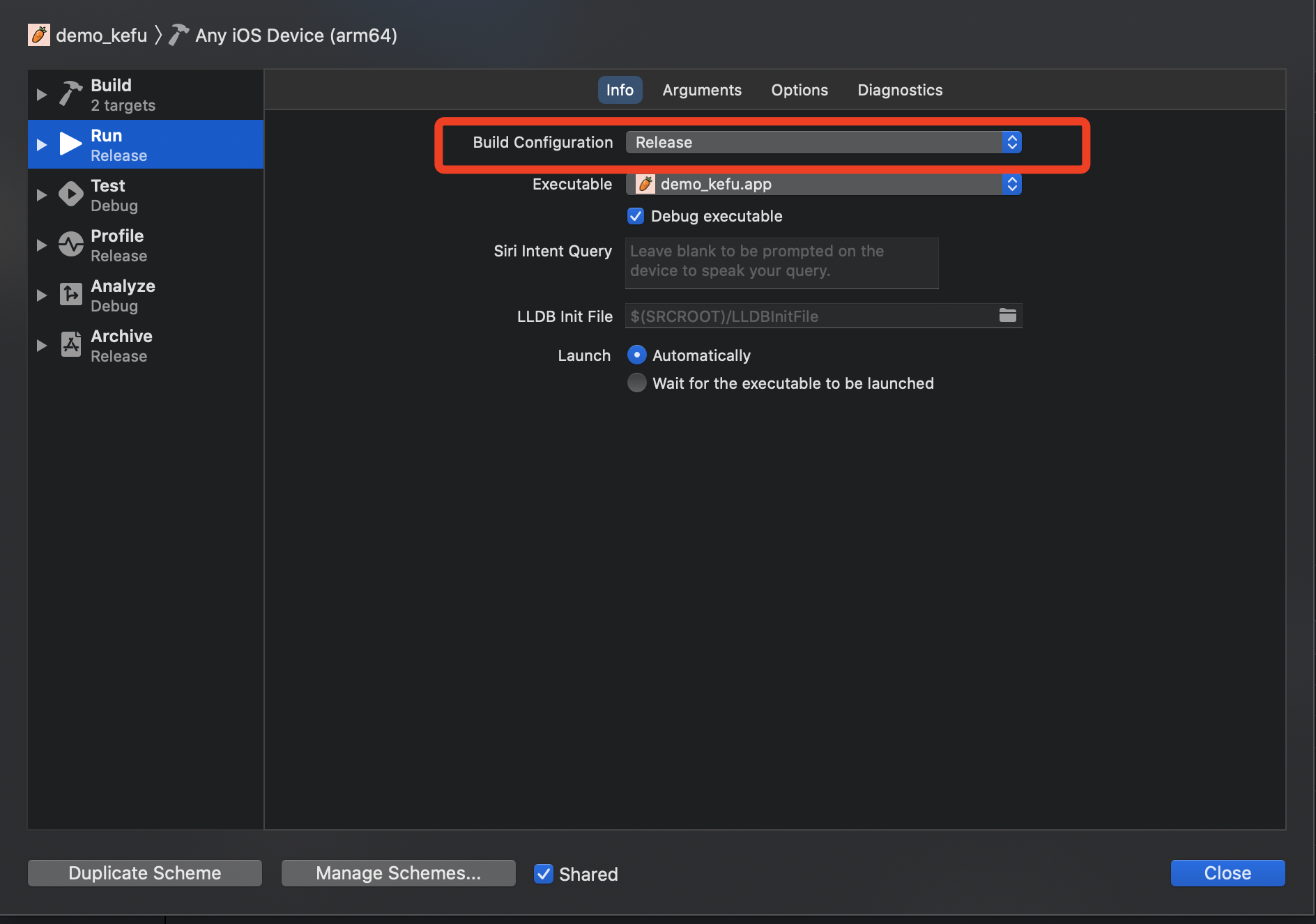Click the demo_kefu carrot app icon in breadcrumb
The width and height of the screenshot is (1316, 924).
(x=39, y=35)
